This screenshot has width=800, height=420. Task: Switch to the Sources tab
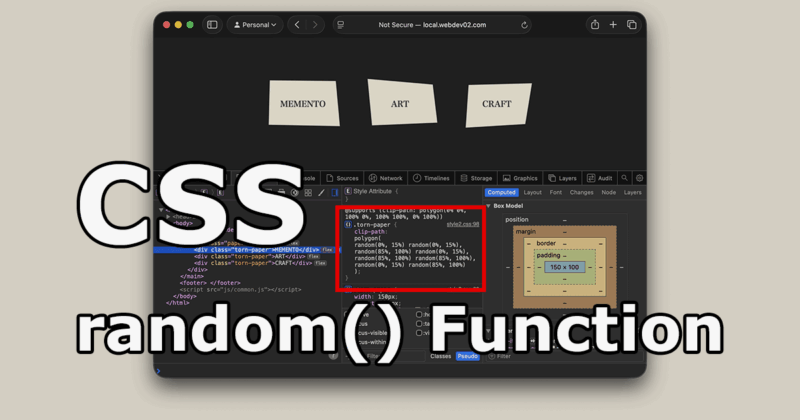(x=342, y=178)
